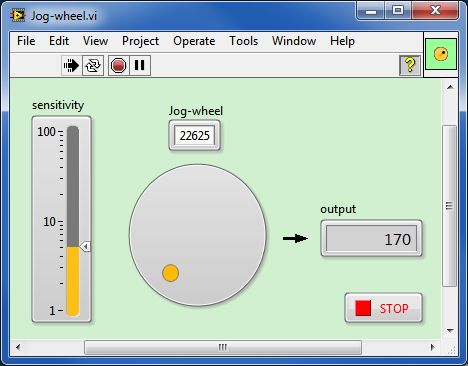
Task: Click the Jog-wheel numeric field showing 22625
Action: [x=195, y=136]
